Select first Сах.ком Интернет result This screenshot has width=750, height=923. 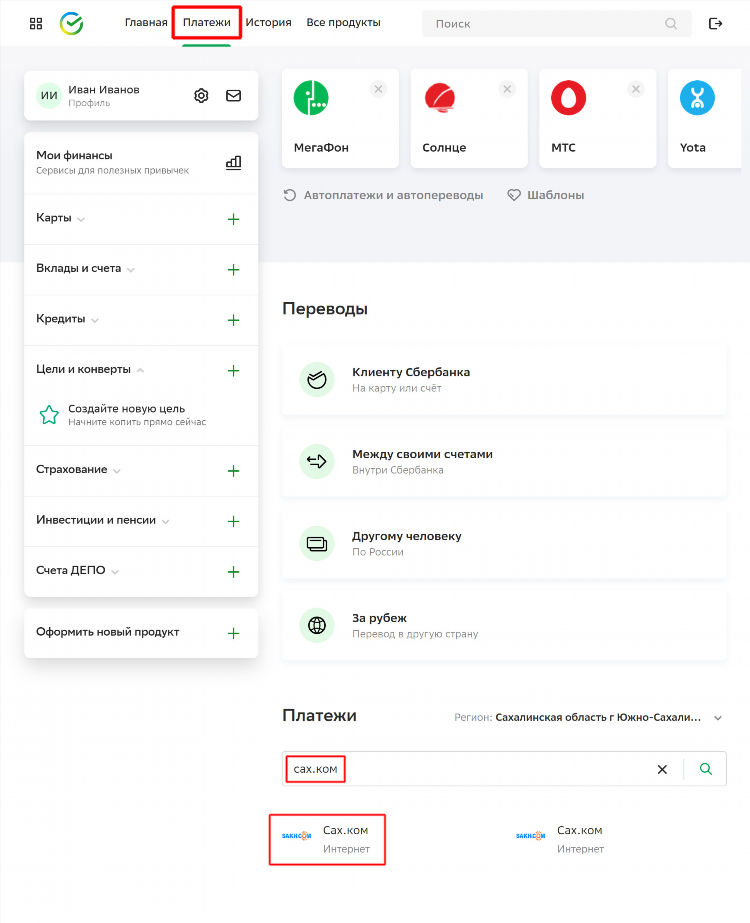(x=327, y=839)
